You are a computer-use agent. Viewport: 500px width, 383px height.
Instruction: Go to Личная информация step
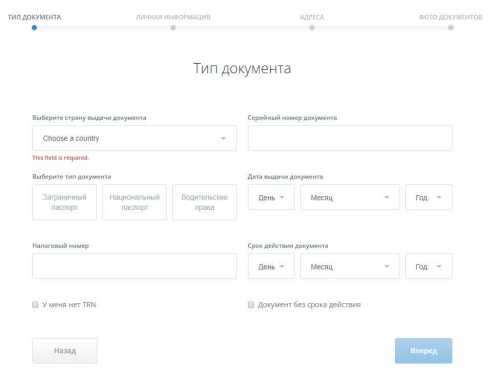point(173,17)
